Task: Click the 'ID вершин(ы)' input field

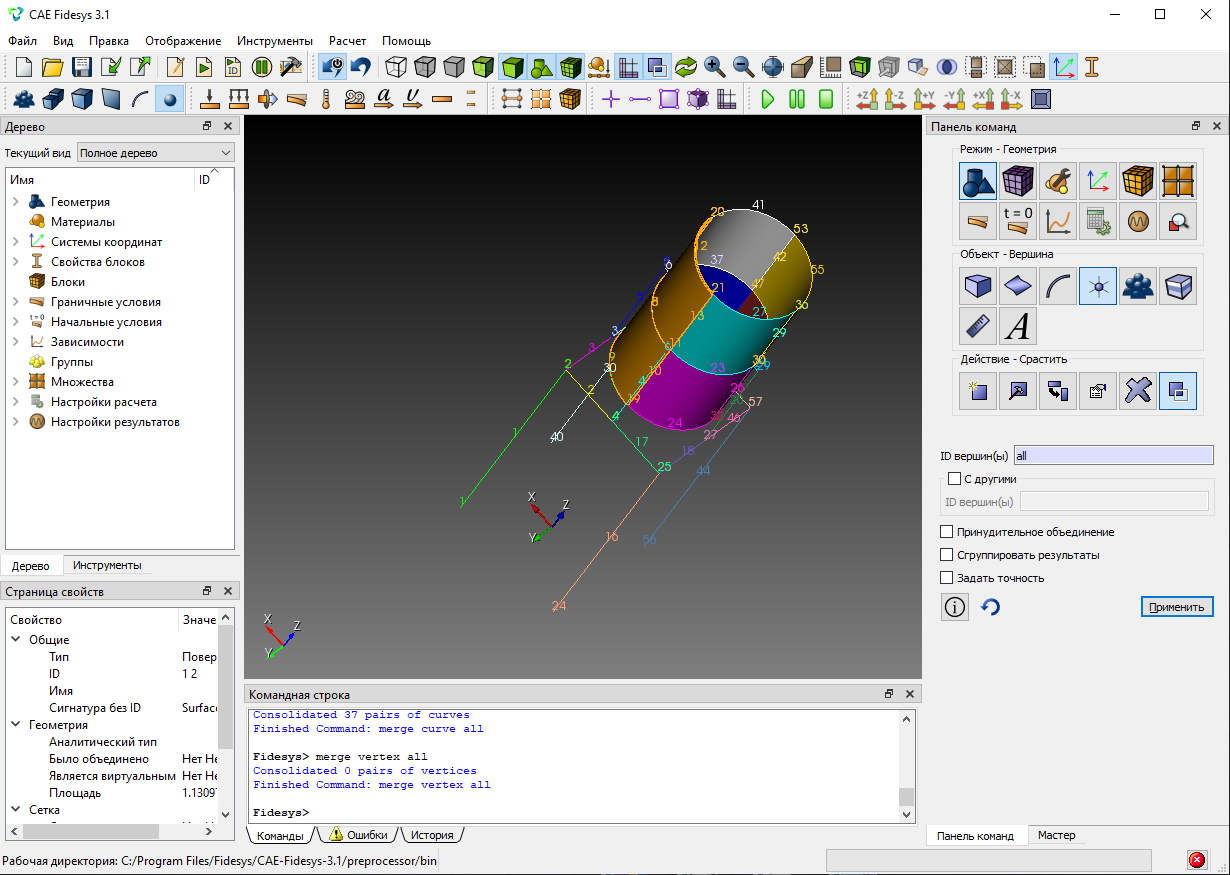Action: (1113, 455)
